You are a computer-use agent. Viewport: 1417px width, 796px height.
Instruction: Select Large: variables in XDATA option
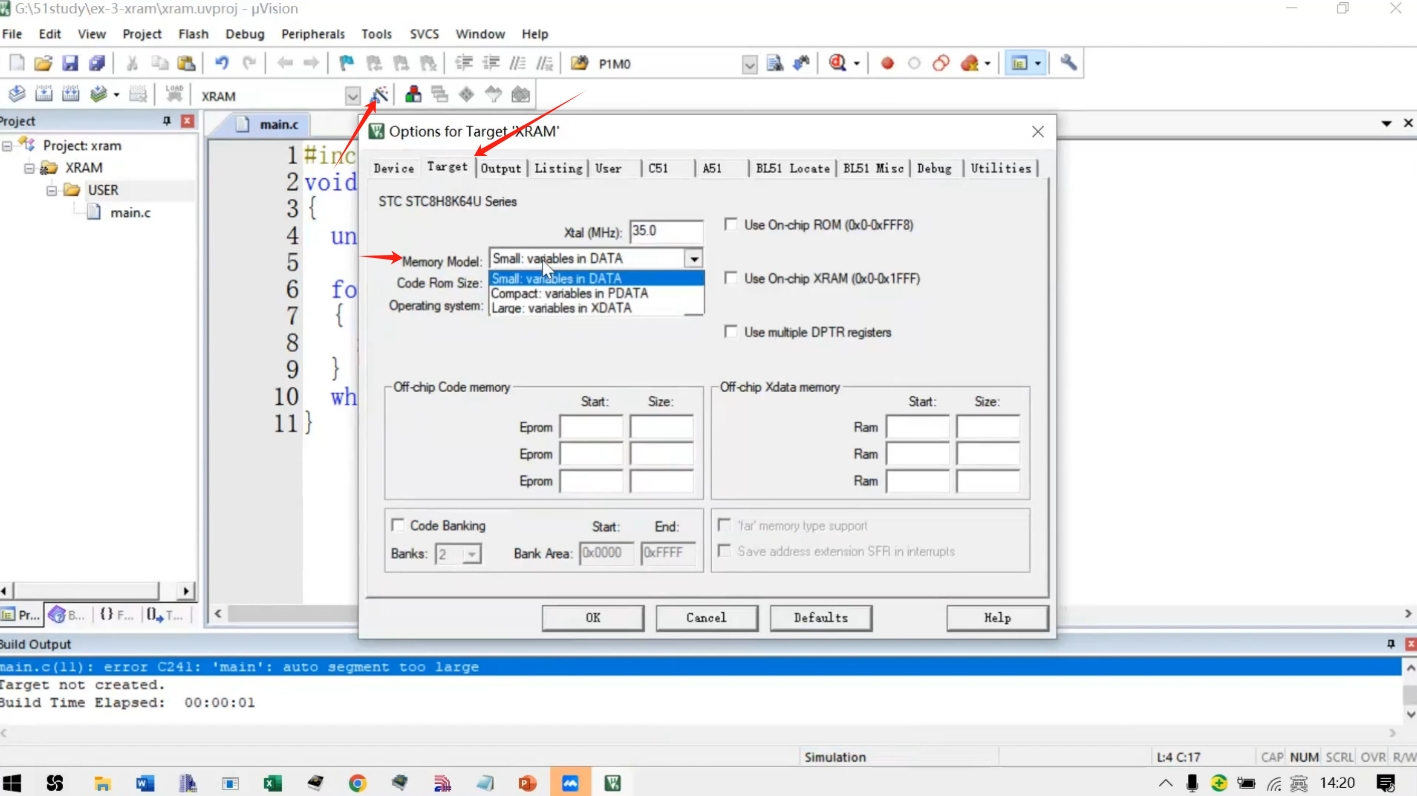tap(562, 308)
